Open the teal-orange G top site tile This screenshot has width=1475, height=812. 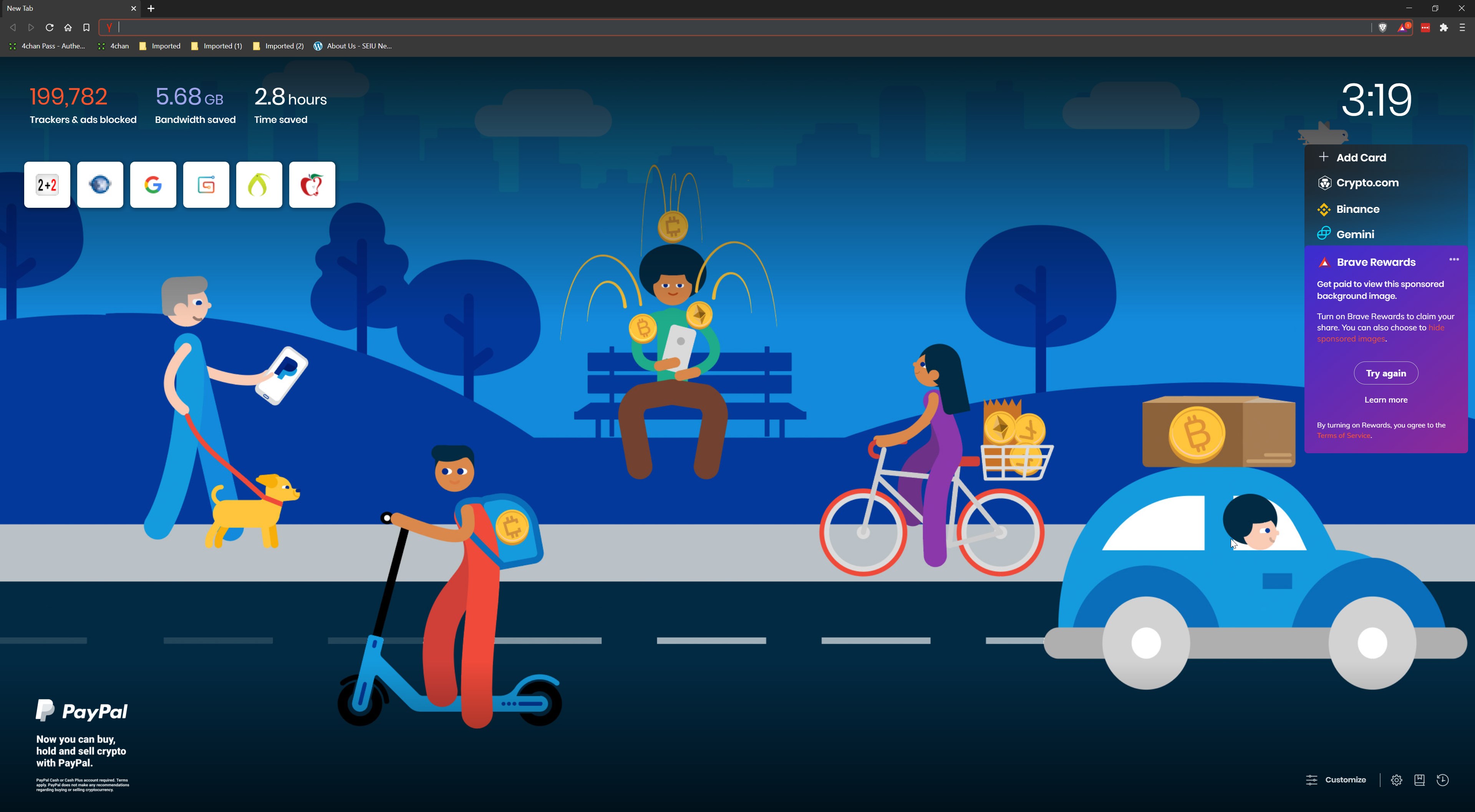[206, 184]
